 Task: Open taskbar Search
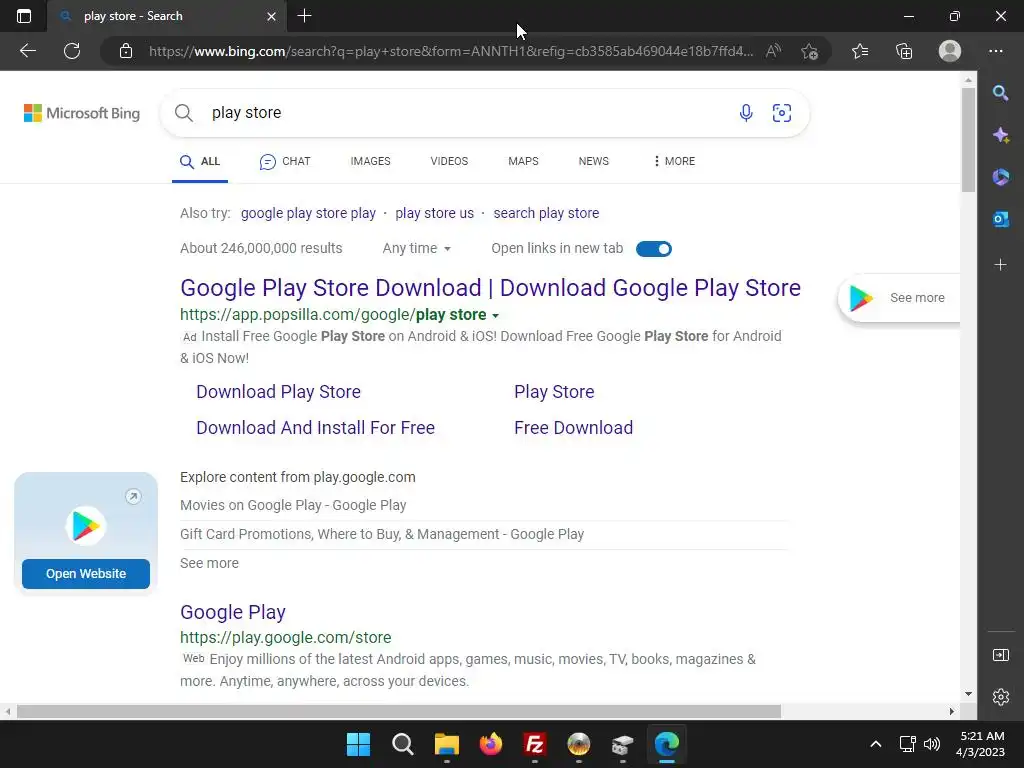403,744
